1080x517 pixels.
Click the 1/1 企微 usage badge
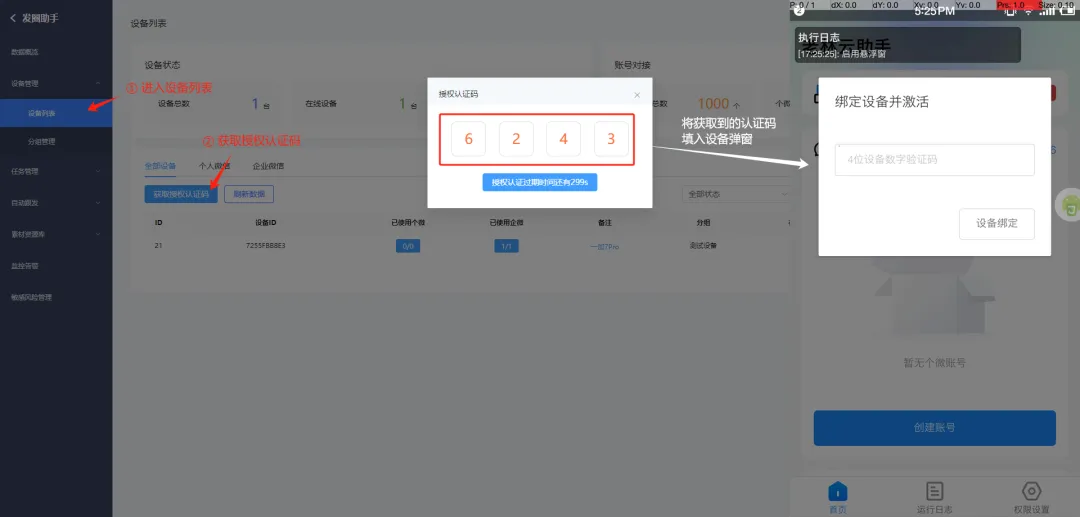pyautogui.click(x=506, y=246)
